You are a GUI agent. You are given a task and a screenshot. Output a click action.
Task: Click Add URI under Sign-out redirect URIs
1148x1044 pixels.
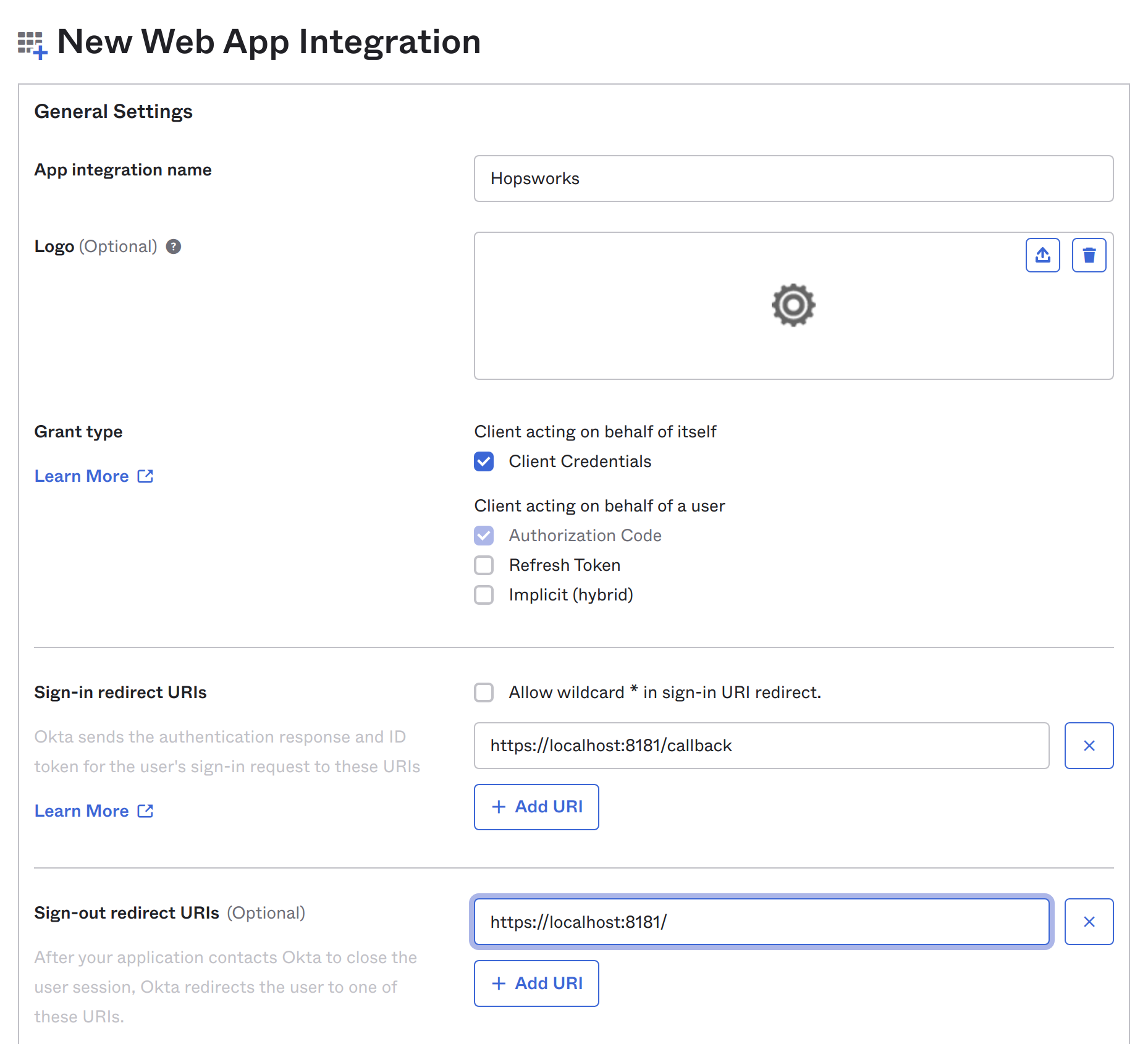tap(536, 983)
